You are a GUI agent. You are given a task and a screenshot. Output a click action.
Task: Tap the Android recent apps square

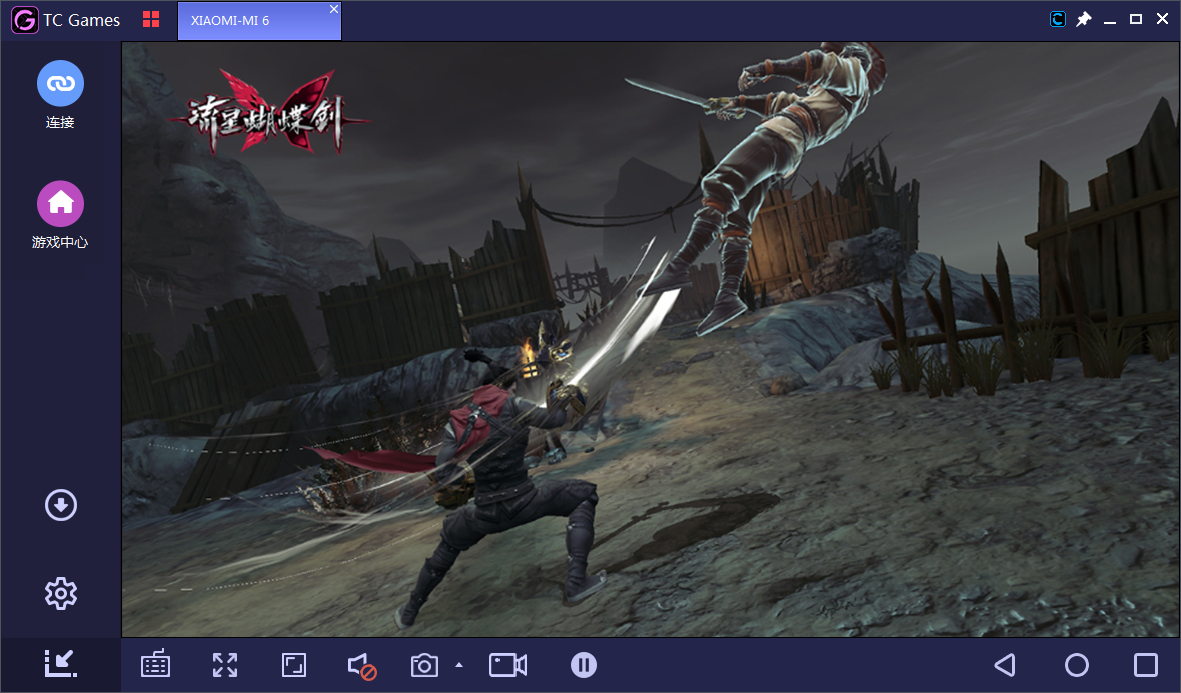(x=1146, y=665)
